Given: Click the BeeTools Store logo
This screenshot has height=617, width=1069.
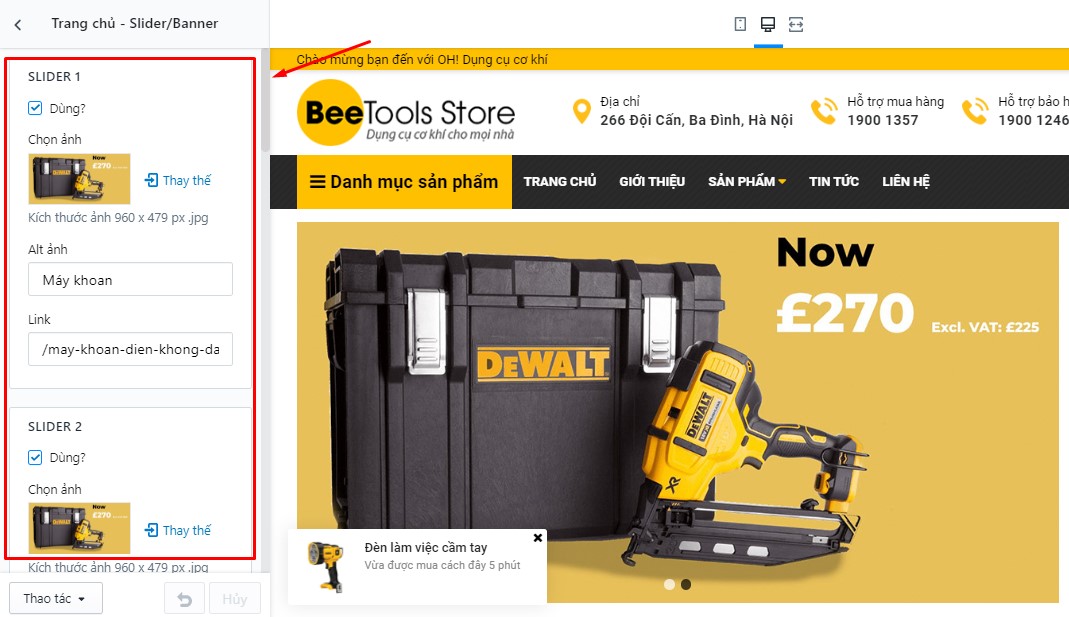Looking at the screenshot, I should pos(406,112).
